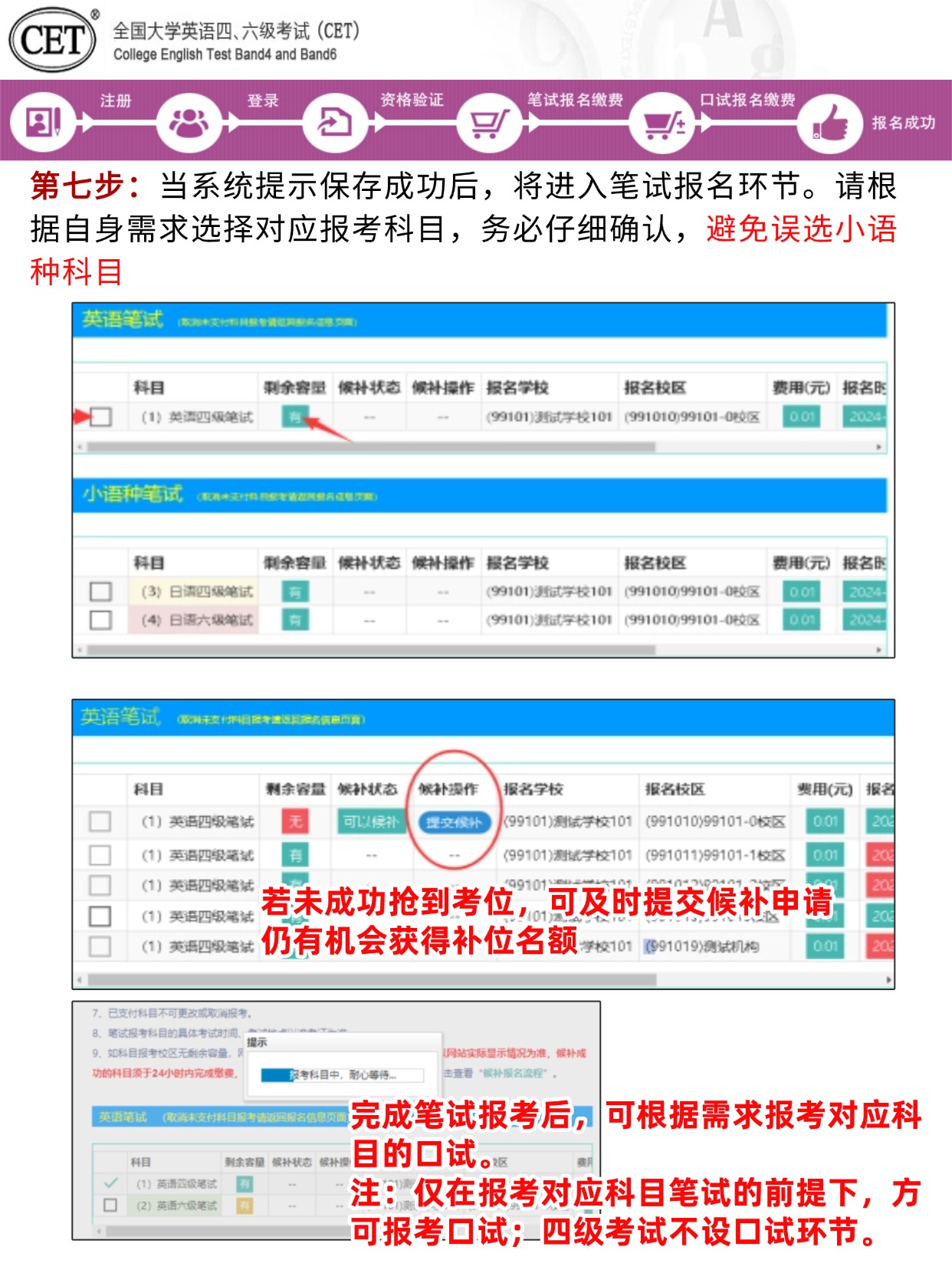This screenshot has width=952, height=1270.
Task: Check the 英语四级笔试 row for 99101-1校区
Action: pyautogui.click(x=100, y=854)
